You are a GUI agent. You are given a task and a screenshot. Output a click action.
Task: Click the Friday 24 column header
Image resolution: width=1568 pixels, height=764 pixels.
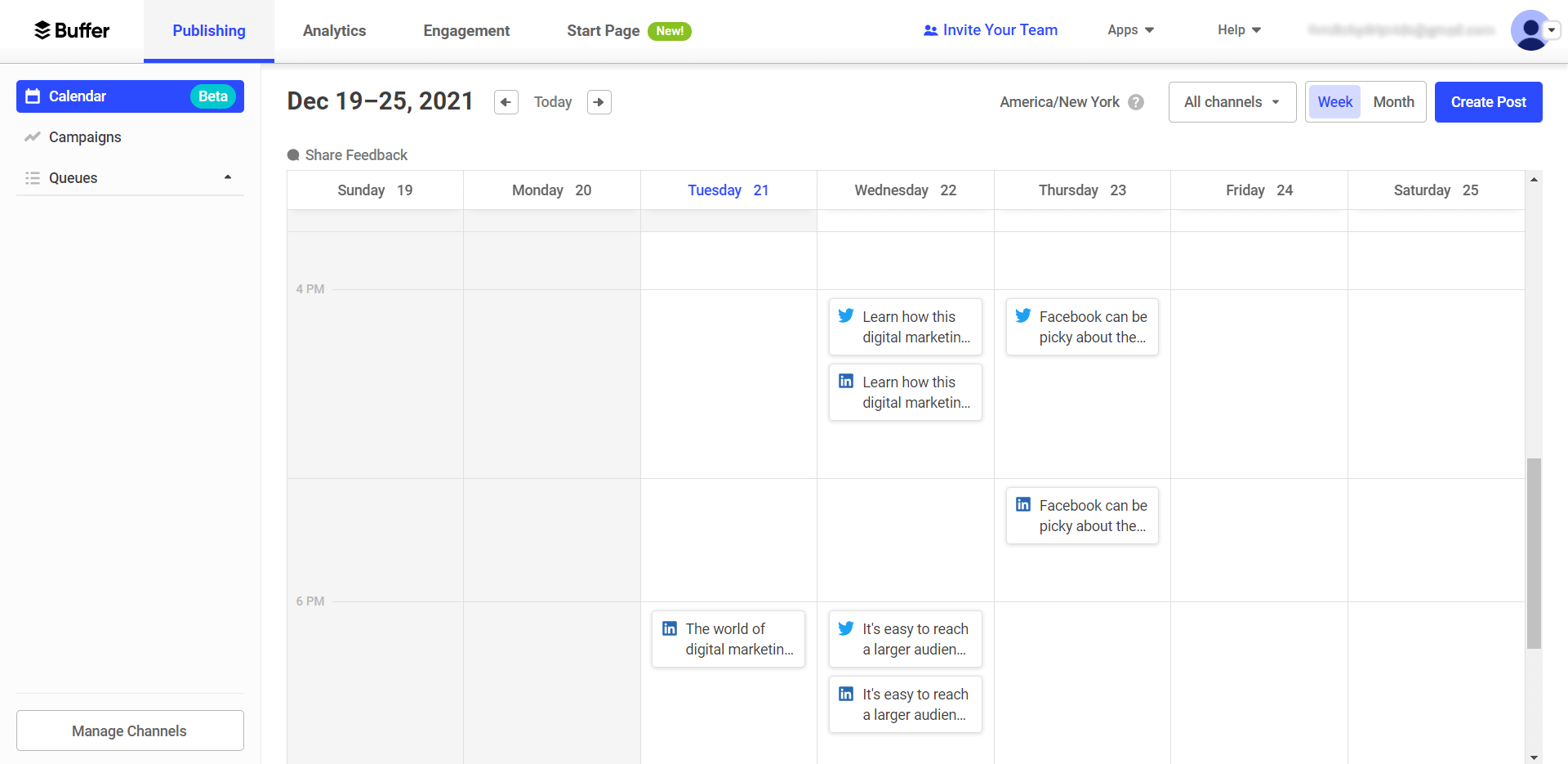1259,190
